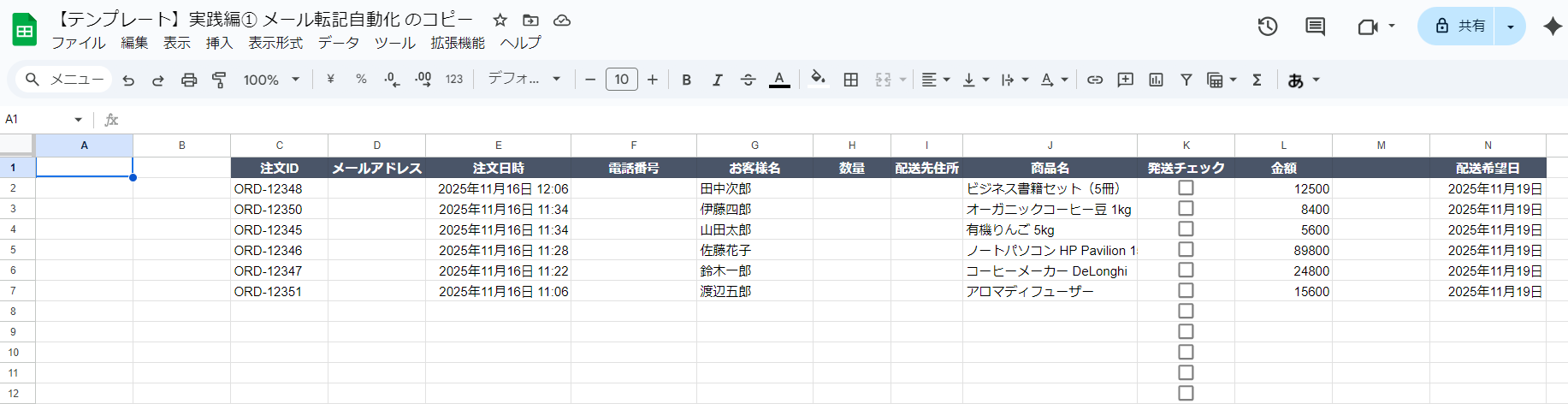Check shipping box for ORD-12346

tap(1186, 249)
